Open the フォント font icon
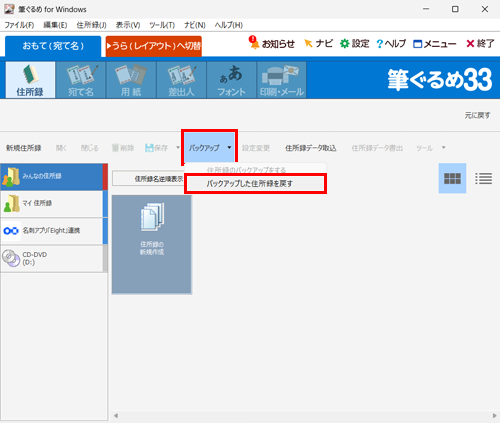The height and width of the screenshot is (423, 500). (232, 80)
